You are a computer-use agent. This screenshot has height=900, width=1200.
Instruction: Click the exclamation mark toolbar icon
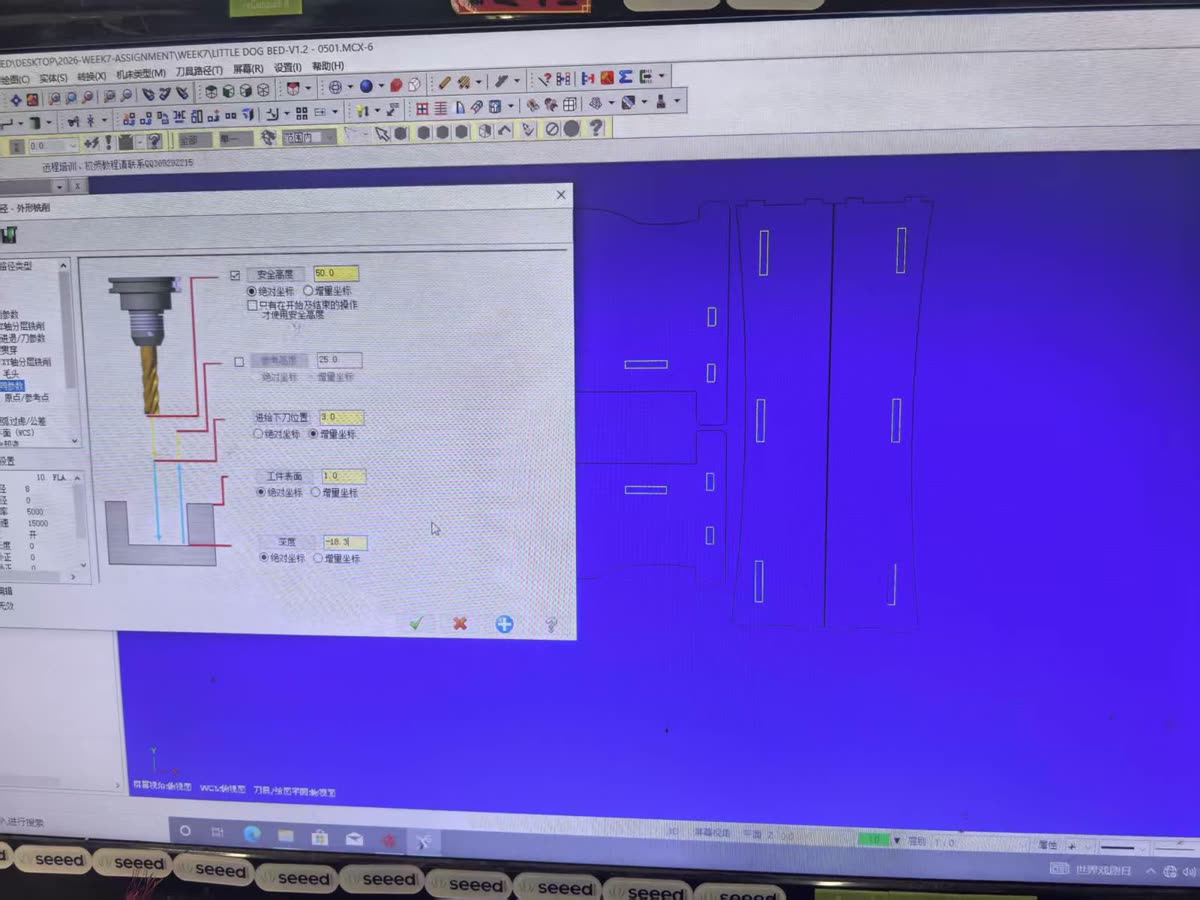(107, 142)
